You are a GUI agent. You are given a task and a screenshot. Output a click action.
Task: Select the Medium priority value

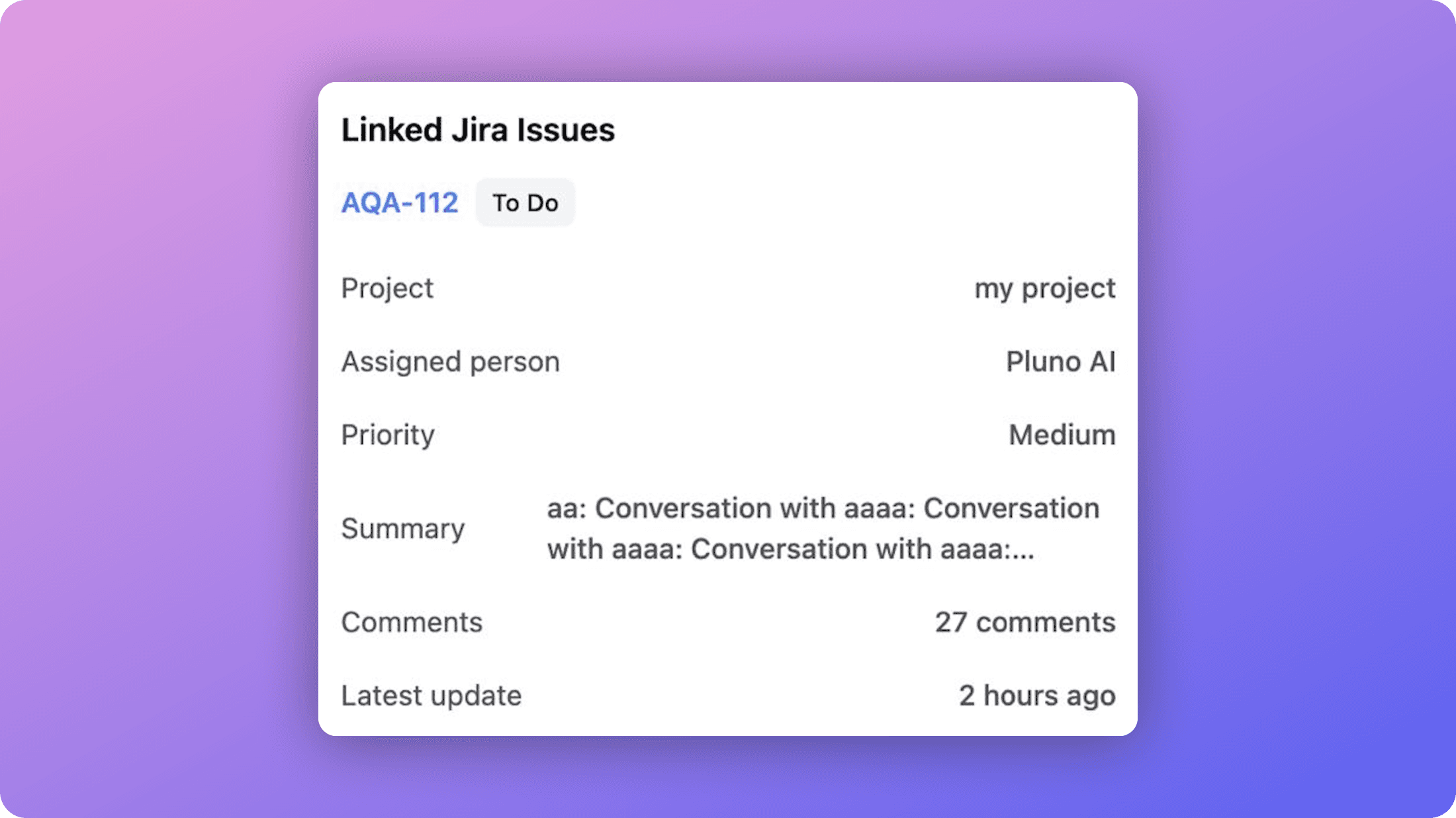pyautogui.click(x=1062, y=435)
